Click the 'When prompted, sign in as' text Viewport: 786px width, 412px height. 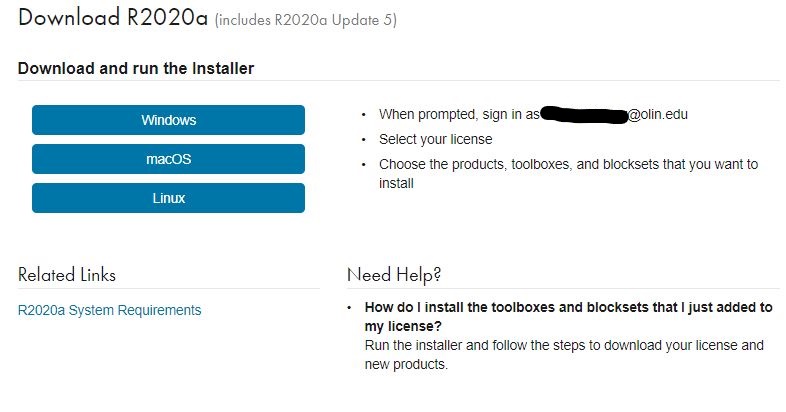coord(459,114)
